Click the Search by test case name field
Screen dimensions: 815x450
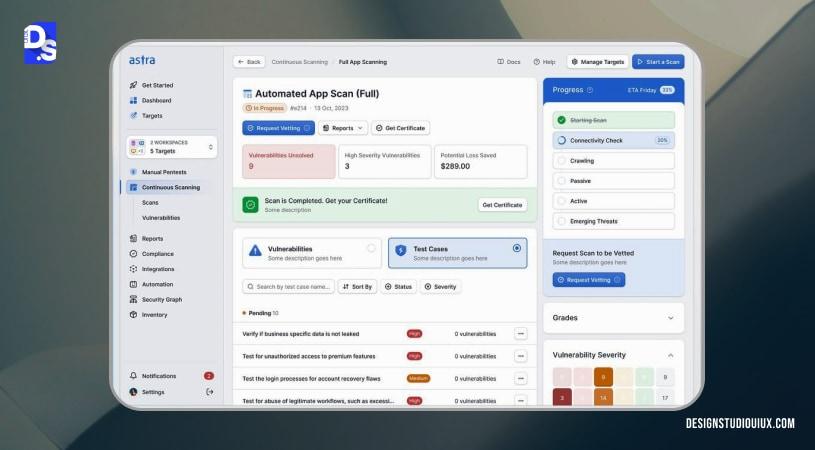288,286
